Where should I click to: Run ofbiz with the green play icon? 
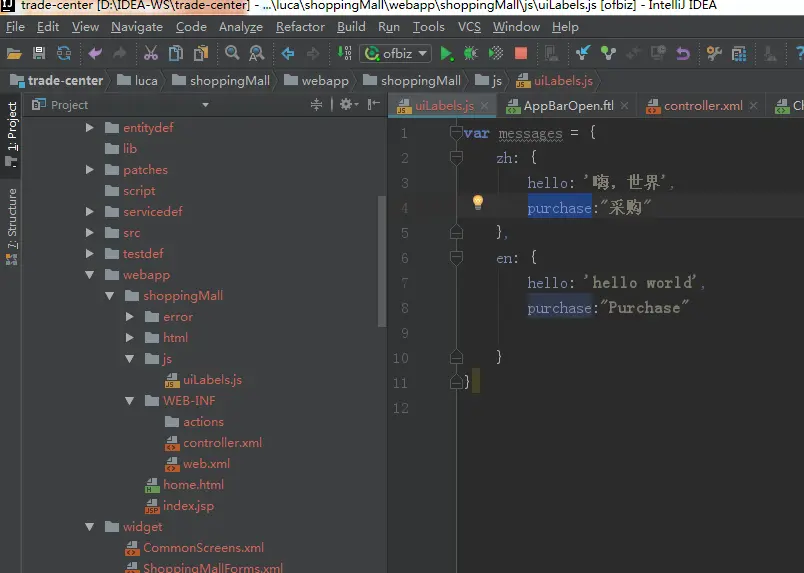446,53
